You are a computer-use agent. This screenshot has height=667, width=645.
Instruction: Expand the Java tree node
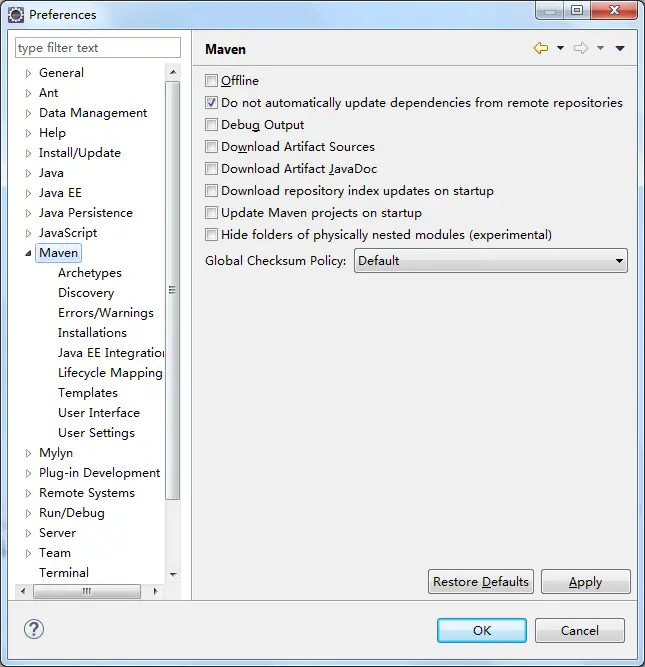29,173
